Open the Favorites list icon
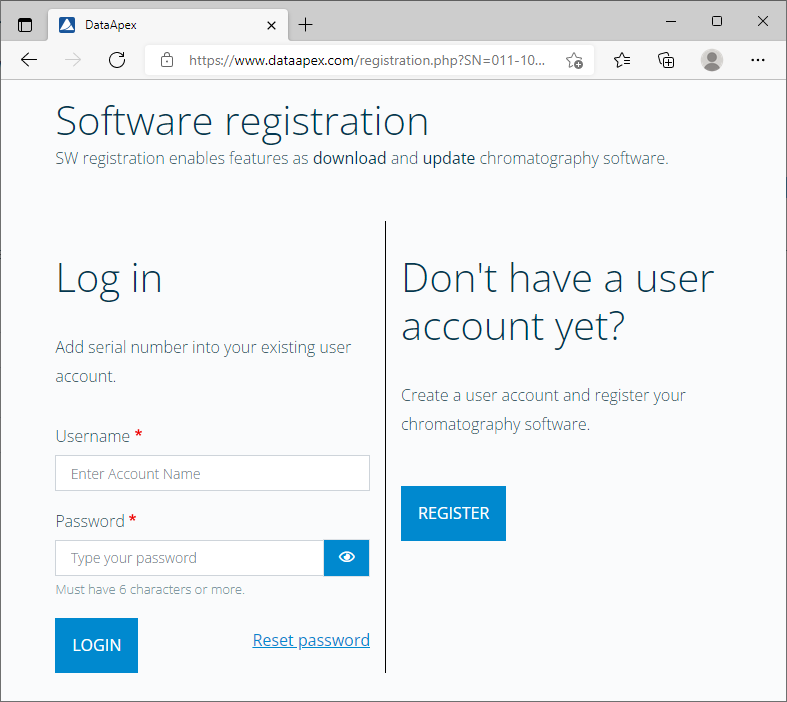 tap(622, 60)
